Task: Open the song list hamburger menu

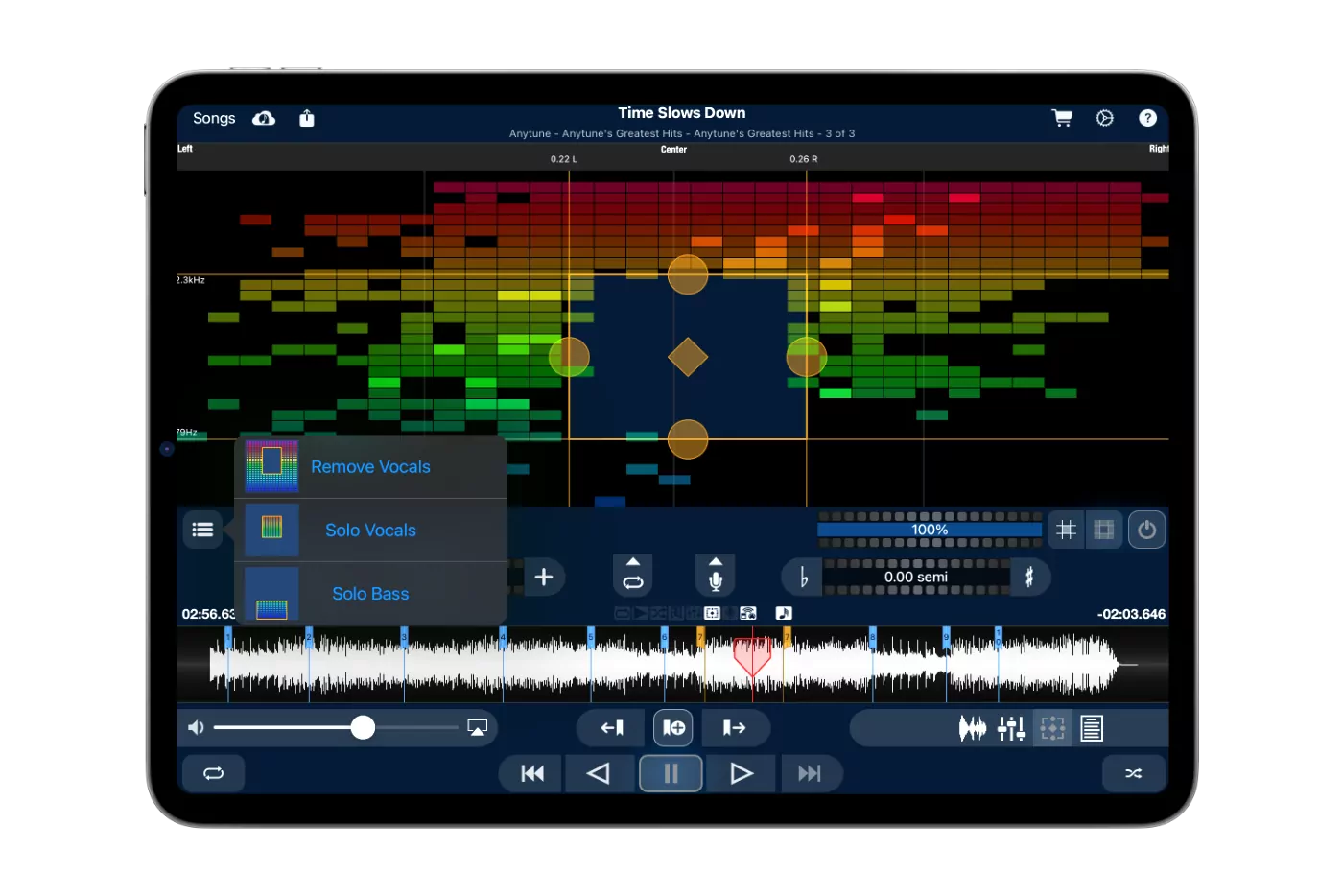Action: pos(202,529)
